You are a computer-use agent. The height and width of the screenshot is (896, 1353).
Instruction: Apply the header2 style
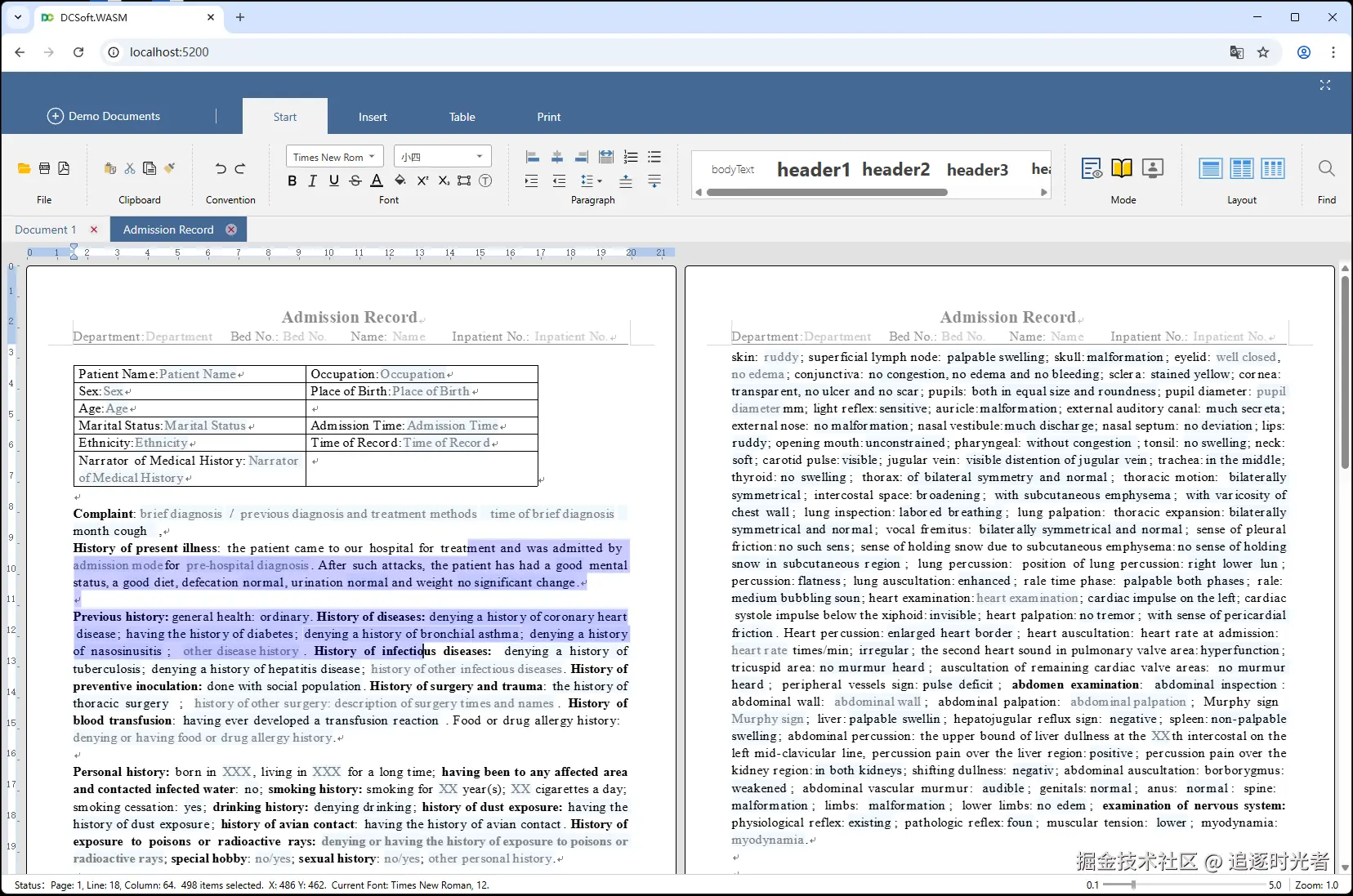tap(895, 169)
